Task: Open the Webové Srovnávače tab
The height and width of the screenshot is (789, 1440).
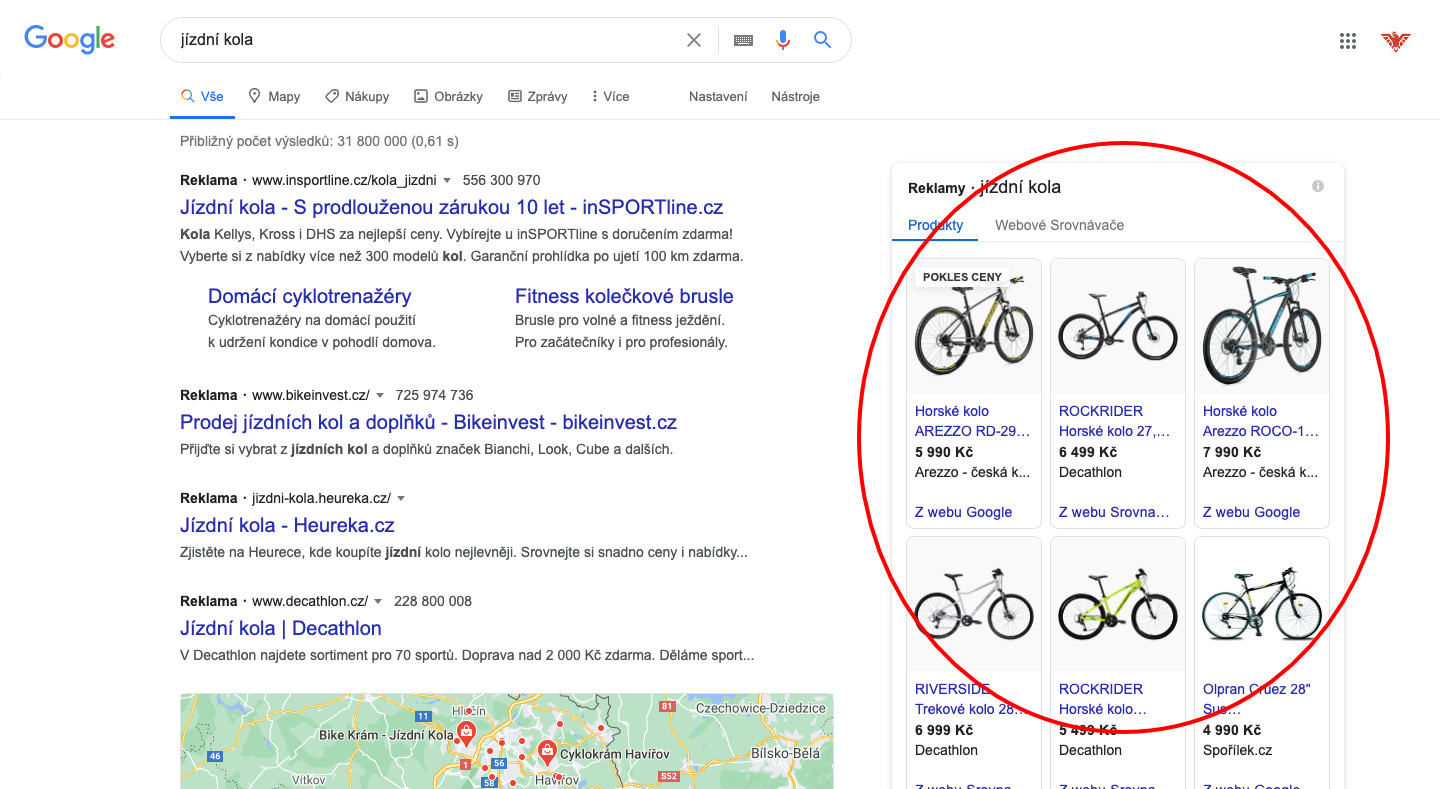Action: 1059,225
